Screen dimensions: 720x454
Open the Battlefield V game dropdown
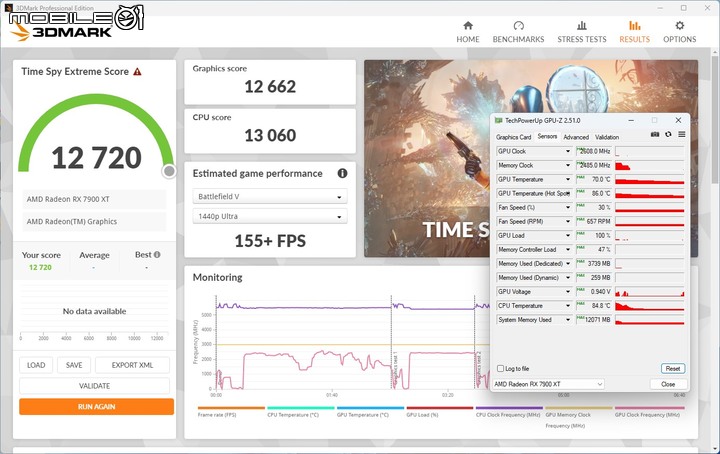[270, 196]
